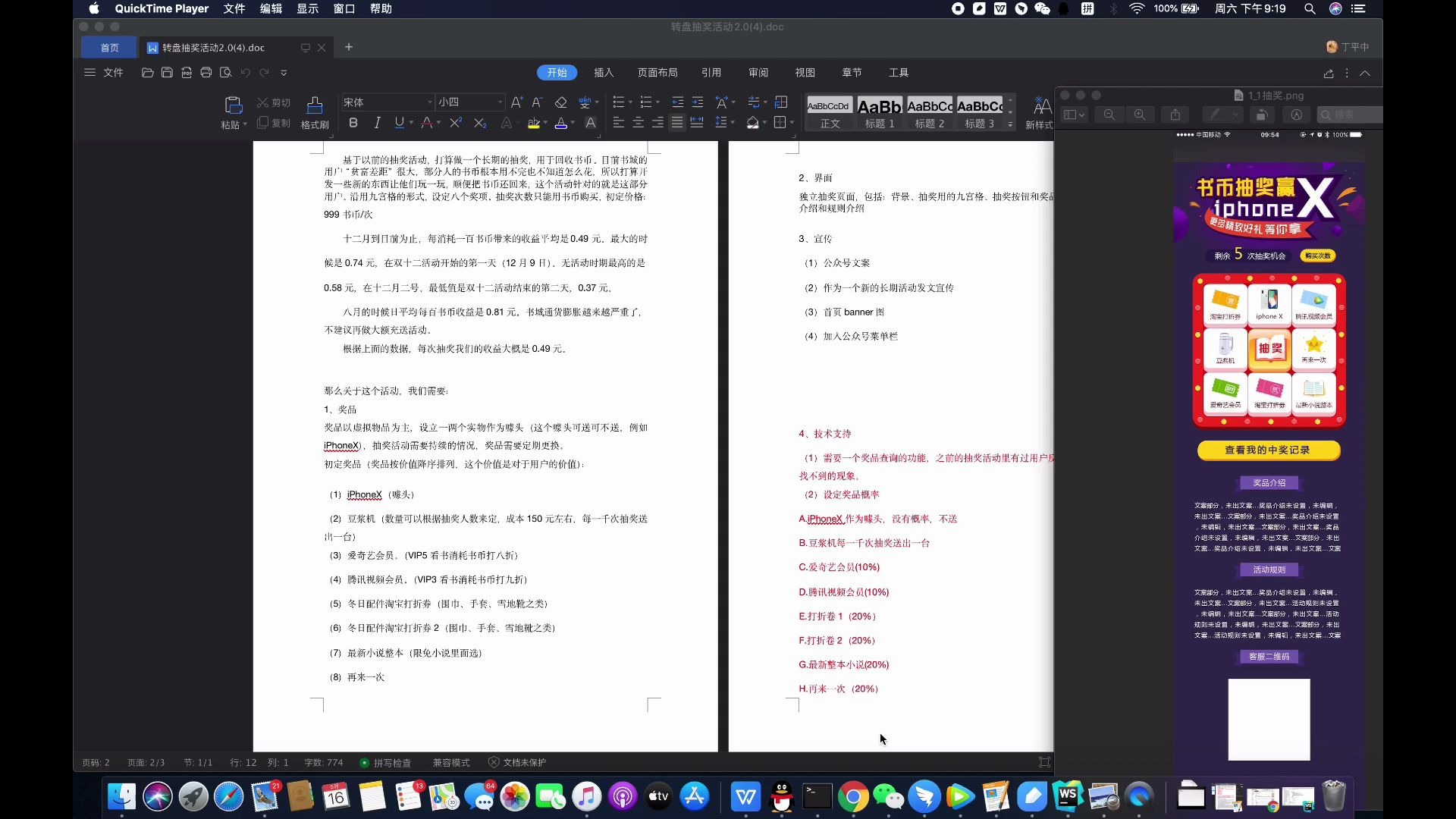The image size is (1456, 819).
Task: Clear formatting with the eraser icon
Action: point(560,102)
